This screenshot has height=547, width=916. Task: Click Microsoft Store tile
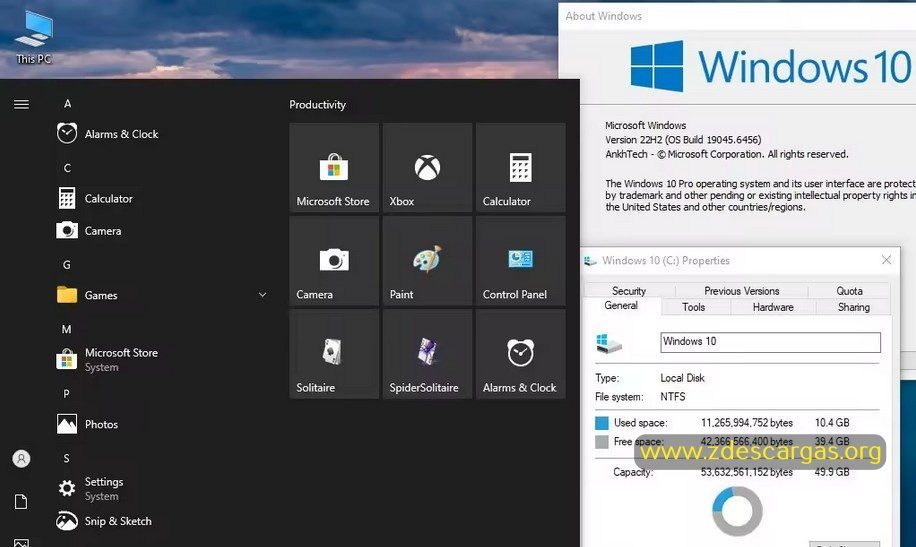pyautogui.click(x=334, y=168)
